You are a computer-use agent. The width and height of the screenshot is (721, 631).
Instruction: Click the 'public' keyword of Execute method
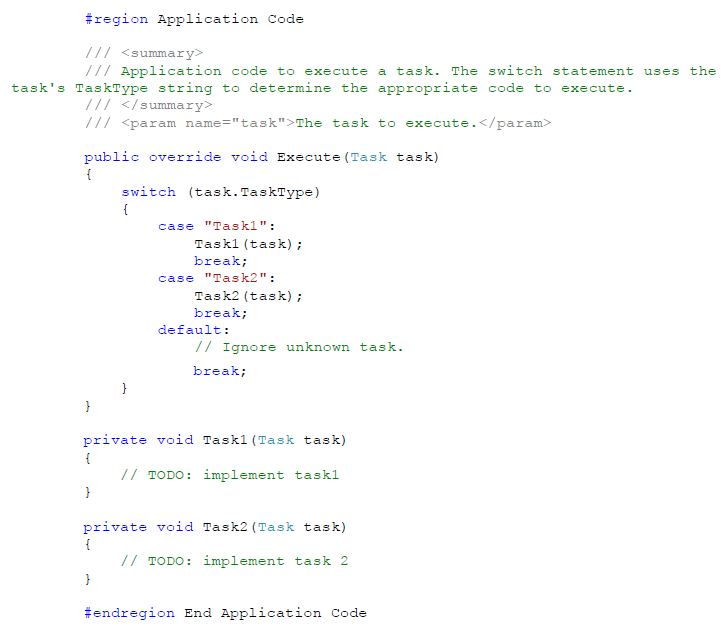tap(111, 157)
